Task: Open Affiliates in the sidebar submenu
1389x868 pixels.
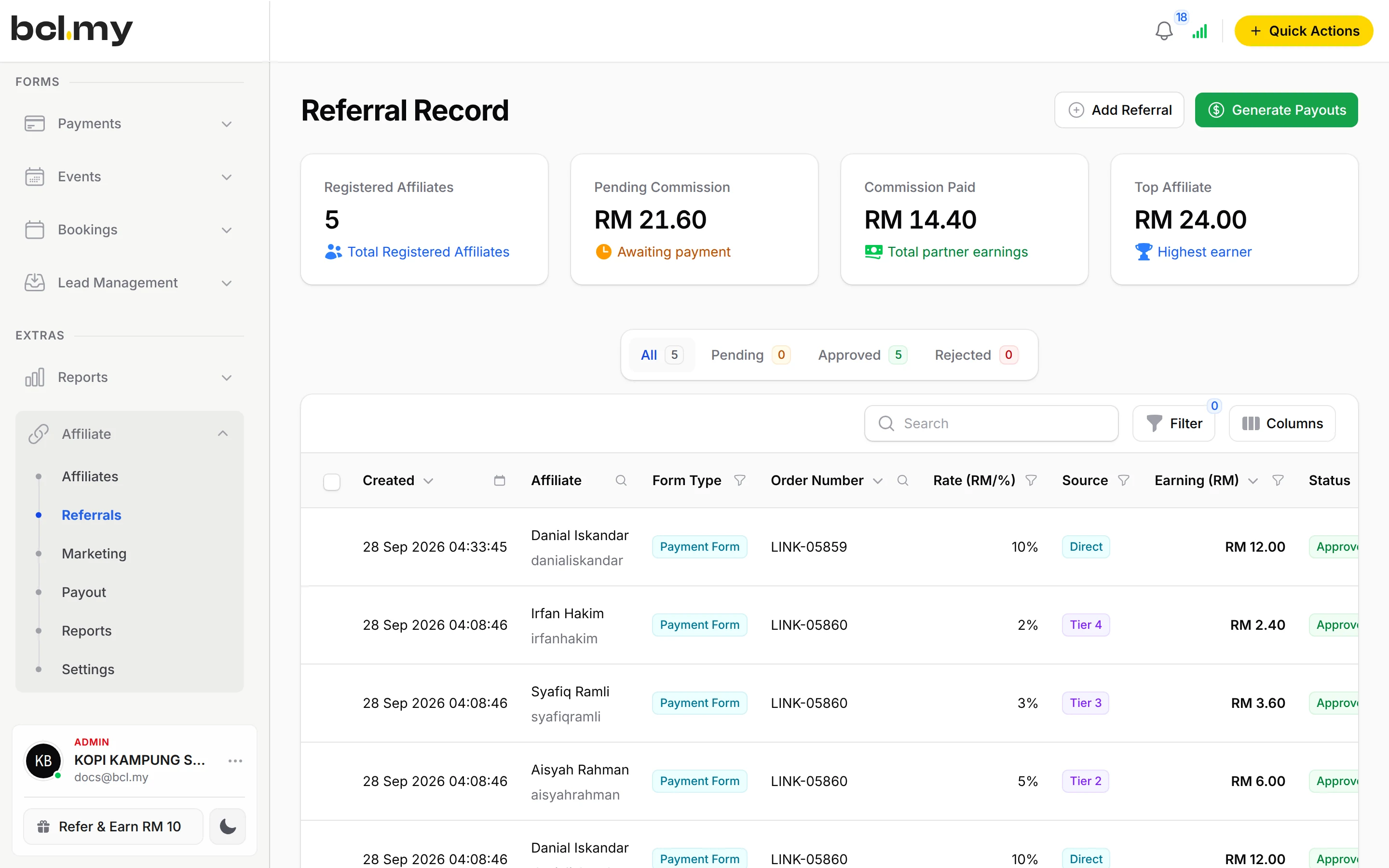Action: (90, 476)
